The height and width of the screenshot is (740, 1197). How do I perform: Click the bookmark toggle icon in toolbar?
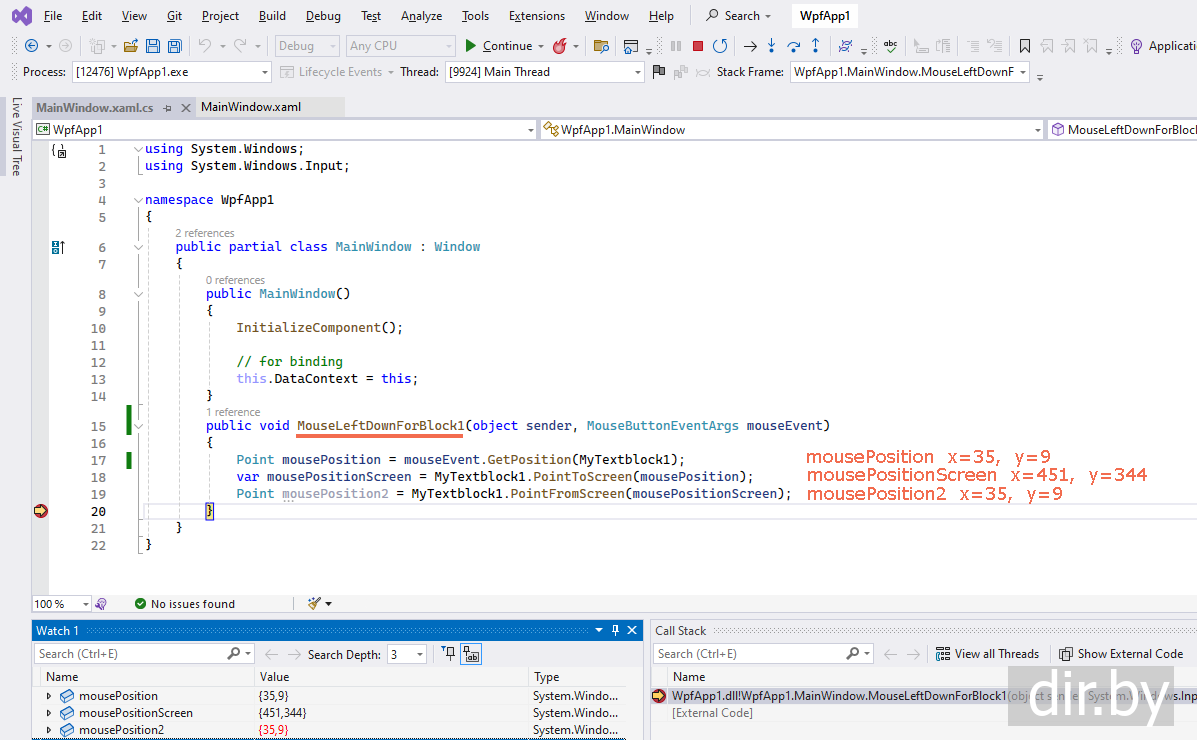pyautogui.click(x=1025, y=46)
